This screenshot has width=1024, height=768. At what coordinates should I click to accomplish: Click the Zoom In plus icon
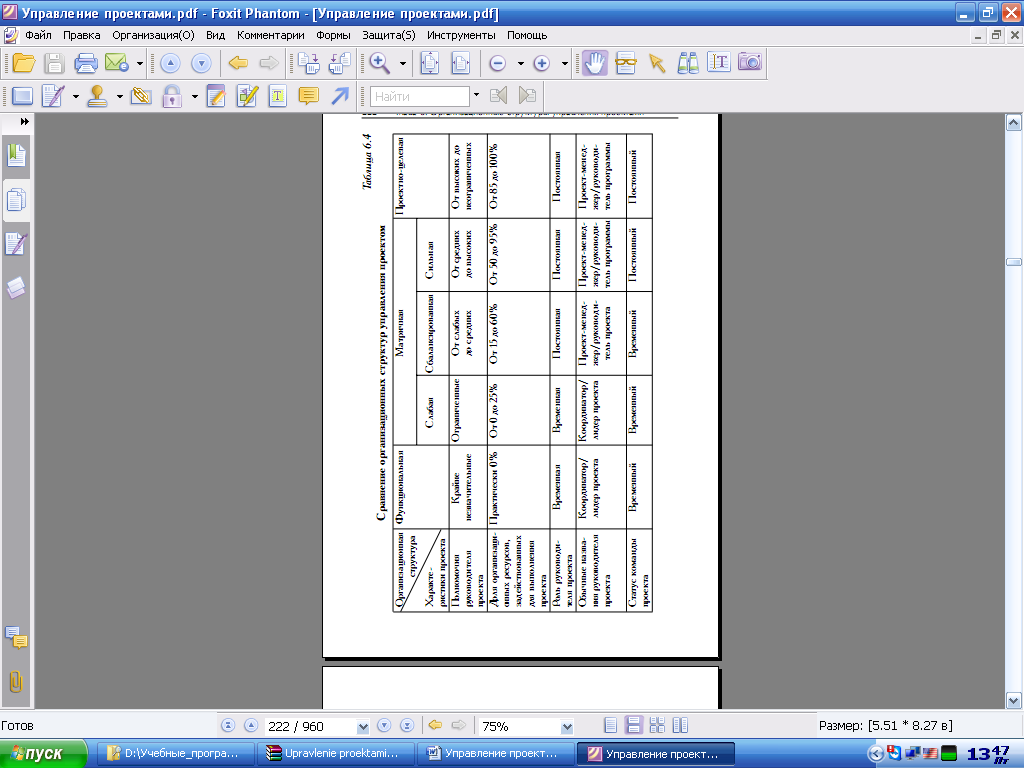click(x=541, y=63)
